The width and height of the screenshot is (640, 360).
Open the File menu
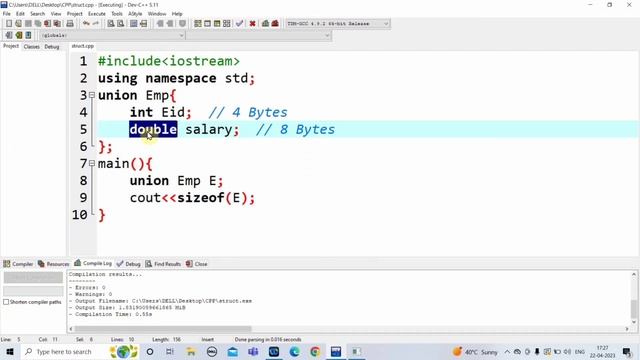7,13
